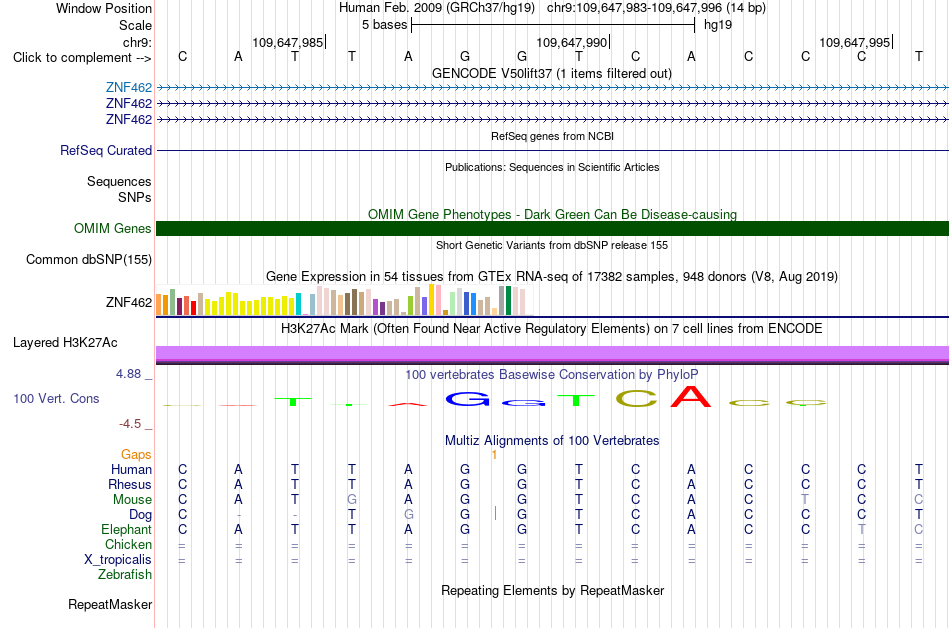Click the 109,647,985 position marker
Viewport: 950px width, 628px height.
click(288, 42)
